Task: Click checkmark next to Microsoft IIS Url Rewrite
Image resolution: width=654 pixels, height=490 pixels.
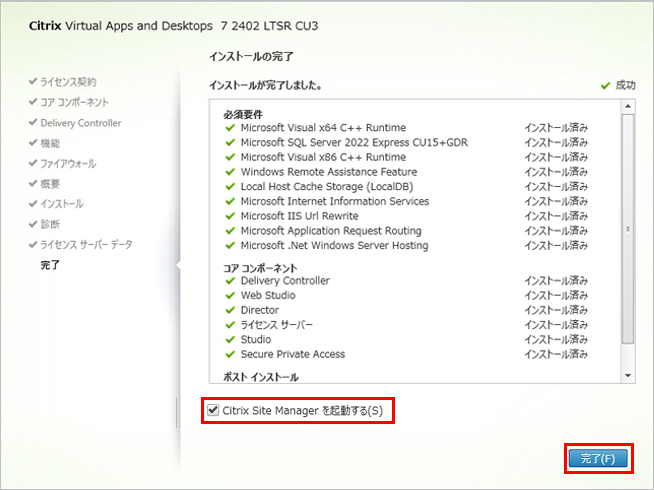Action: point(231,216)
